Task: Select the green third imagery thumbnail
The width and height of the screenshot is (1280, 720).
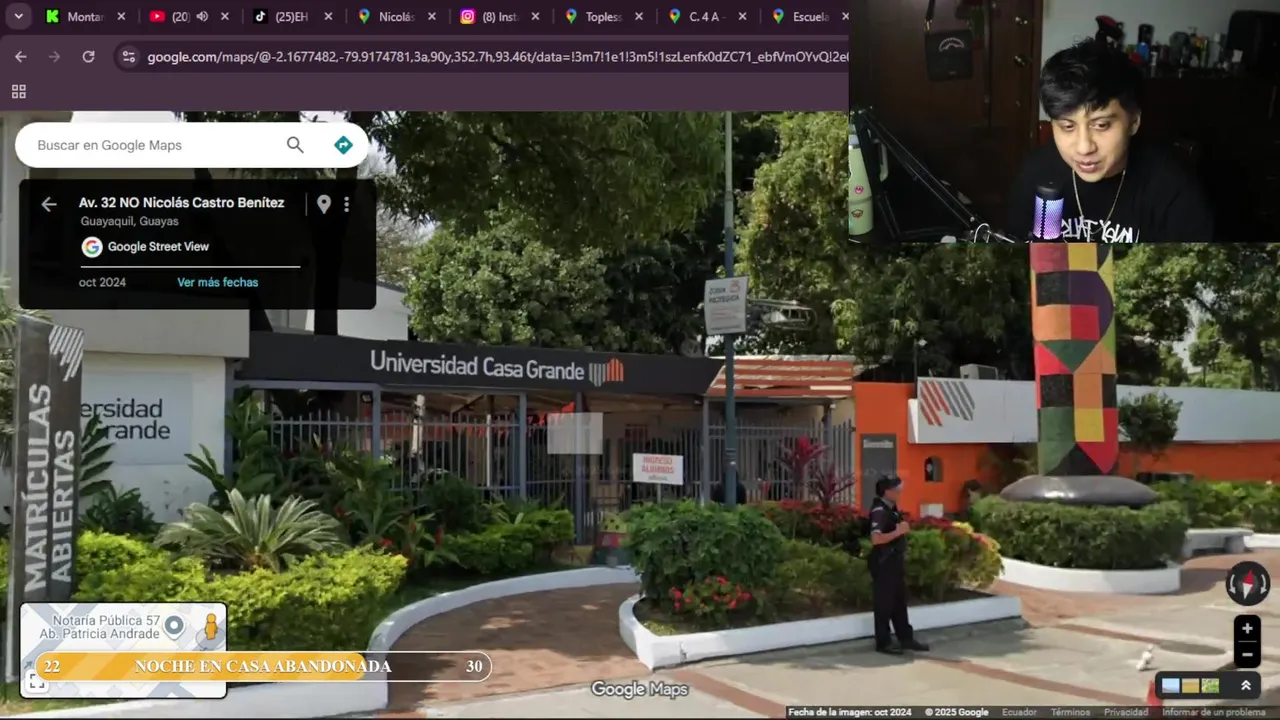Action: (x=1210, y=686)
